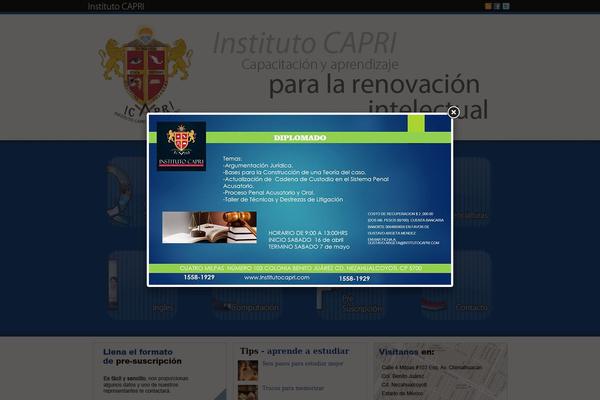Click the DIPLOMADO heading banner
Viewport: 600px width, 400px height.
300,138
